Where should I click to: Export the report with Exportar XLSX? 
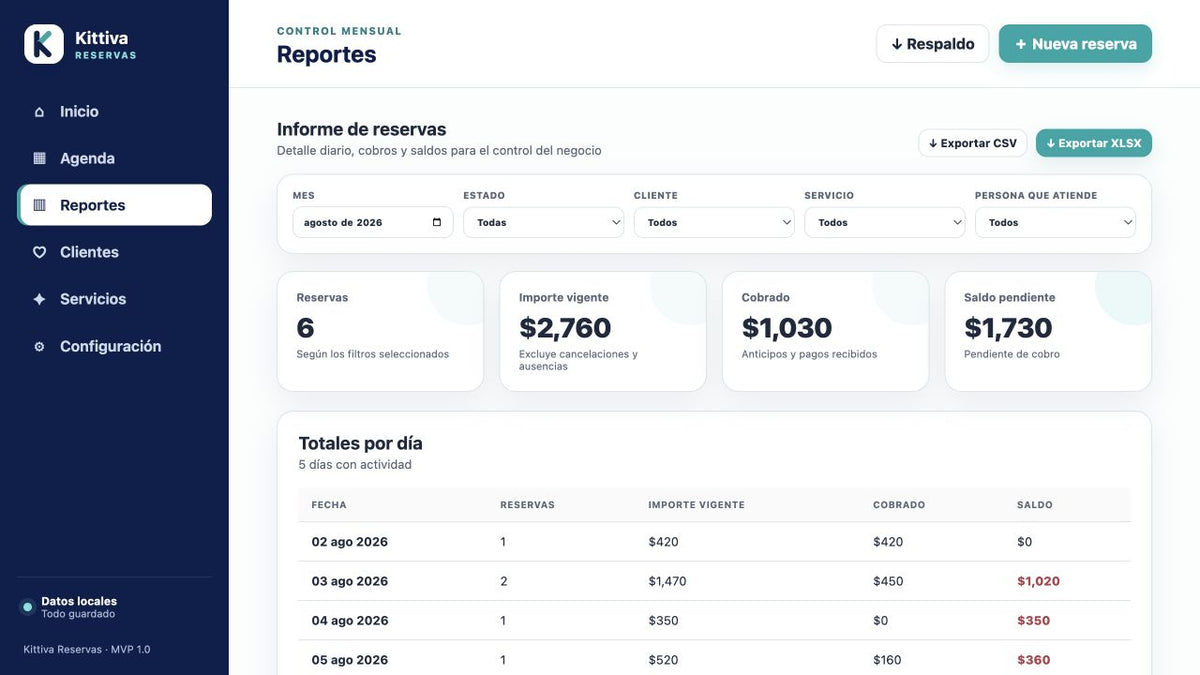(x=1094, y=143)
